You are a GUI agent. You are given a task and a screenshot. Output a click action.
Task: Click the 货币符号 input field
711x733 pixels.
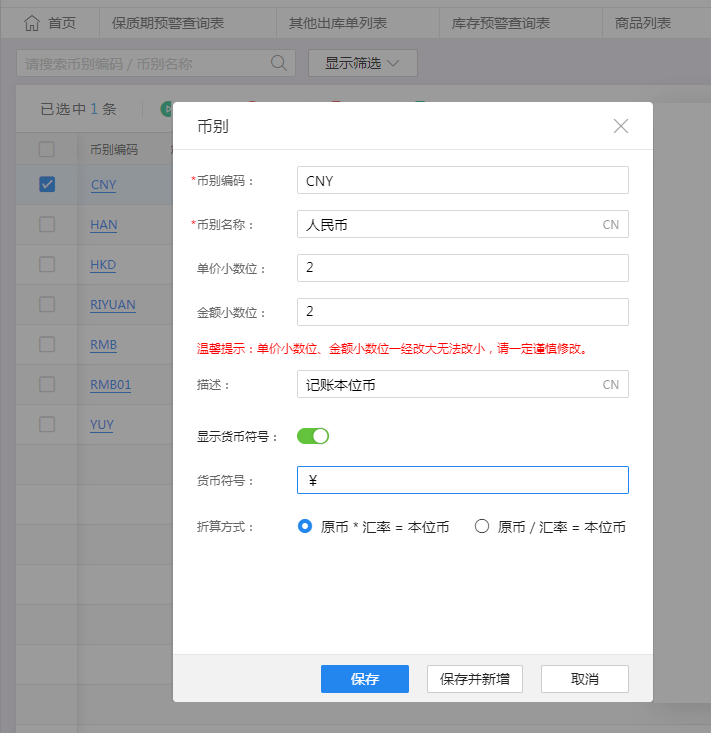tap(462, 480)
